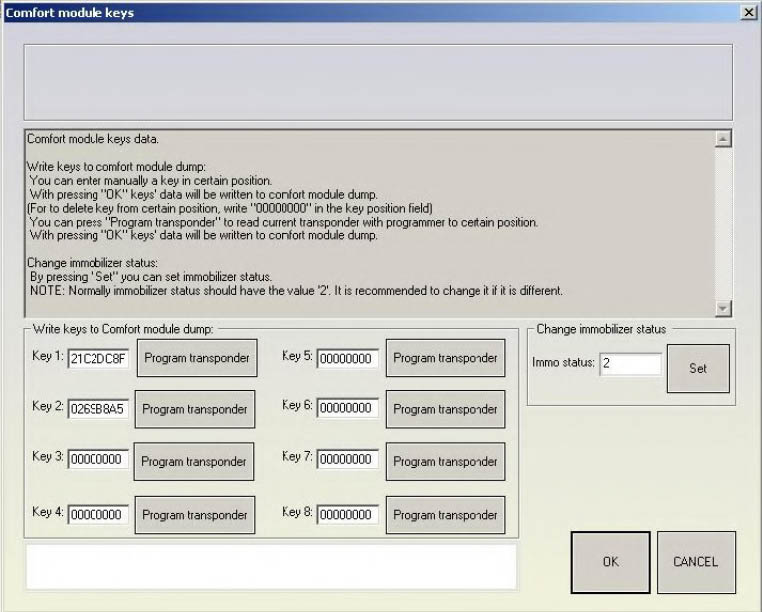762x612 pixels.
Task: Select the Key 2 input field
Action: [x=98, y=409]
